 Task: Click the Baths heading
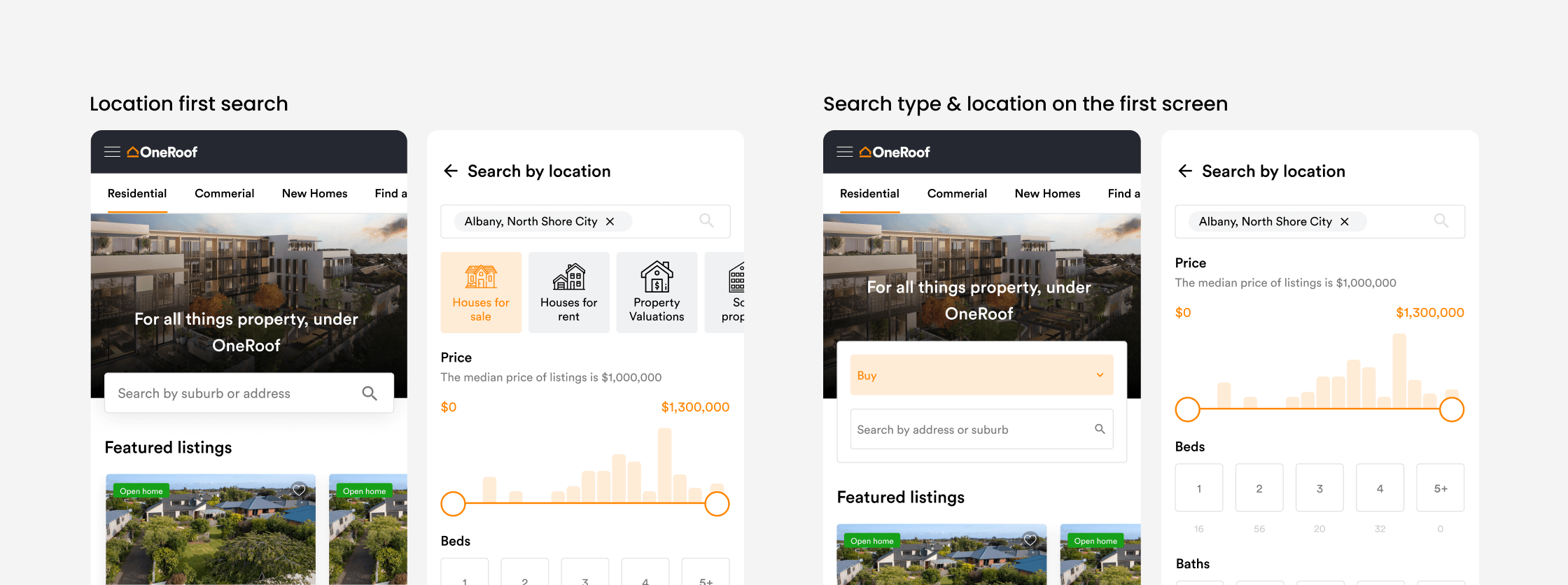1193,564
